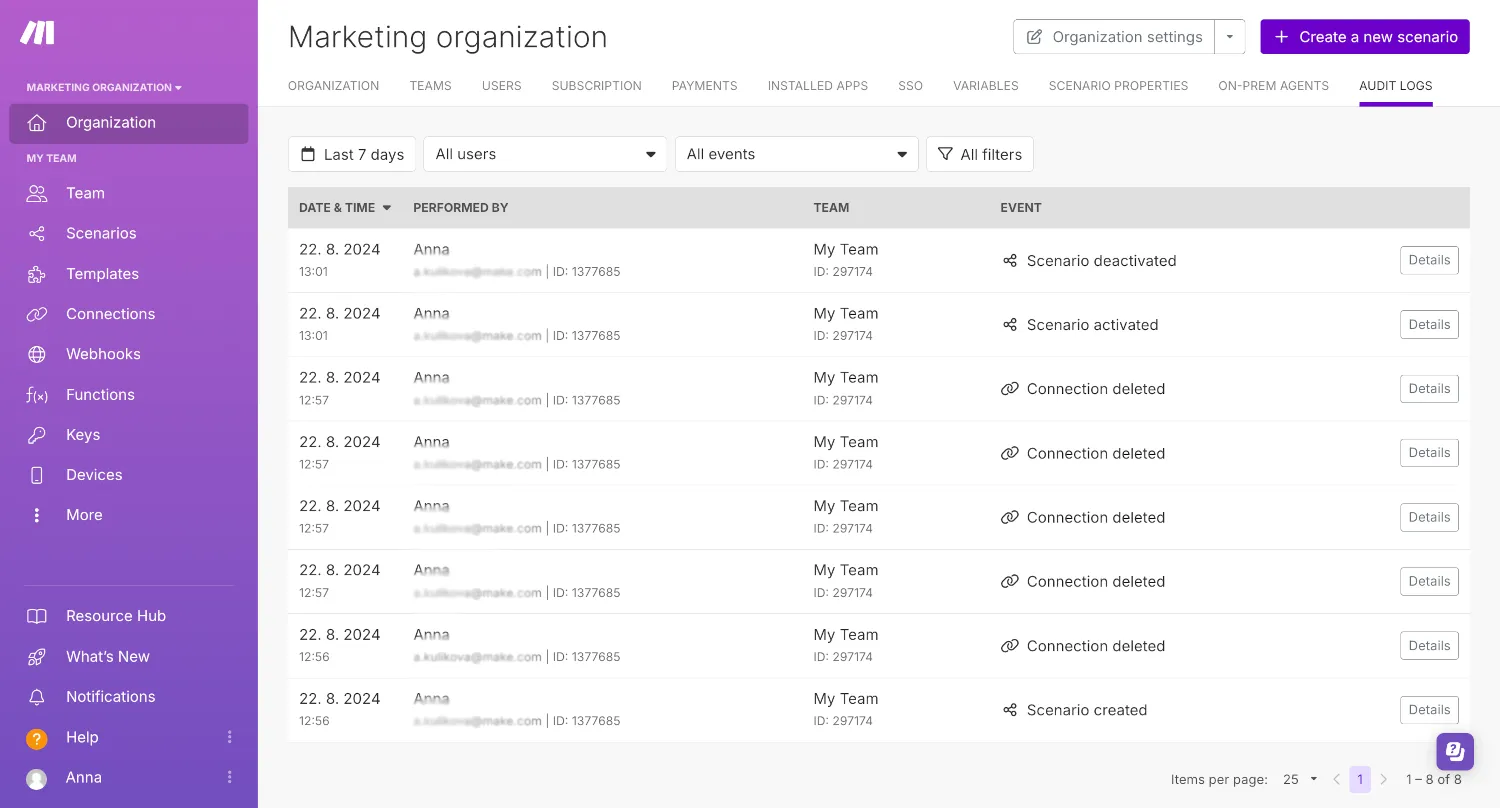Screen dimensions: 1500x808
Task: View Details for Scenario activated event
Action: point(1429,324)
